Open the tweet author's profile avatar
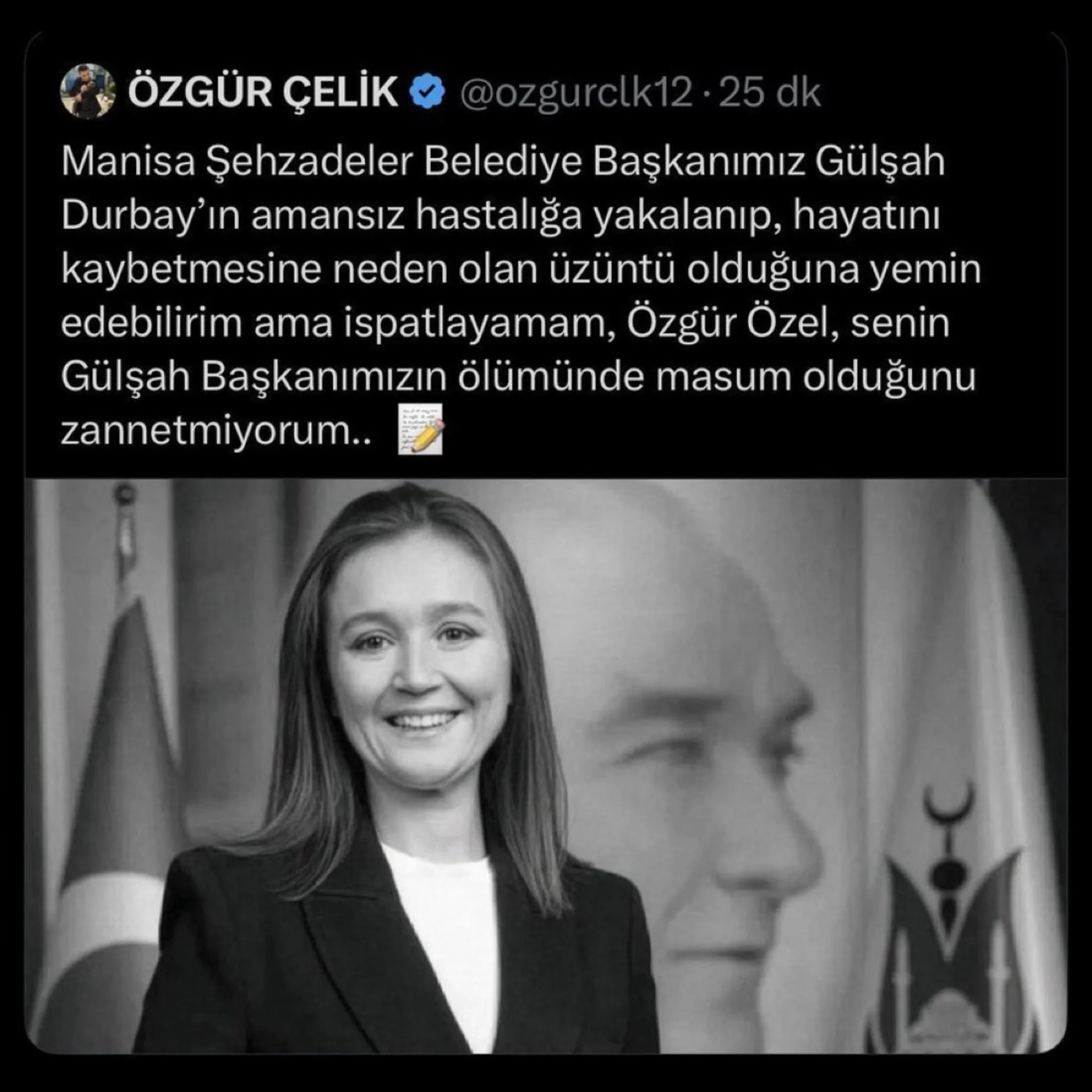Screen dimensions: 1092x1092 (87, 91)
